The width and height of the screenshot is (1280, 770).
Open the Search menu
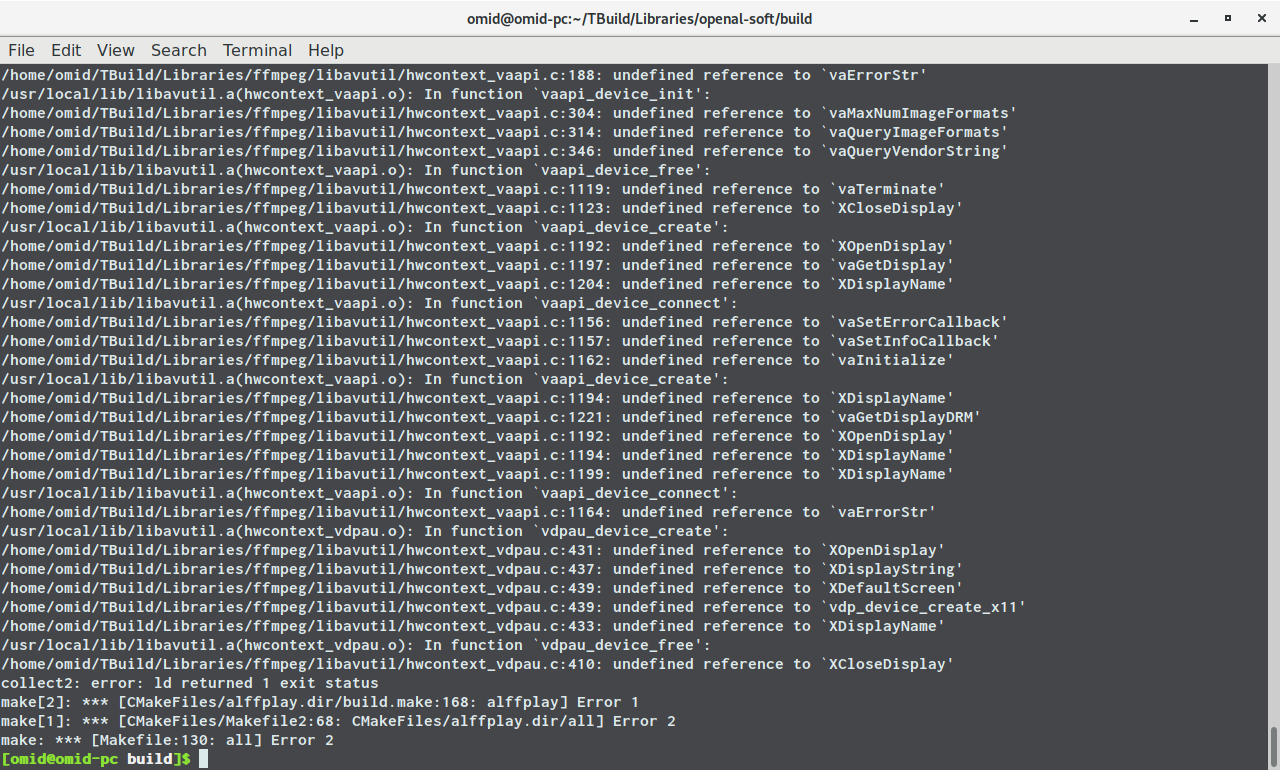point(178,50)
